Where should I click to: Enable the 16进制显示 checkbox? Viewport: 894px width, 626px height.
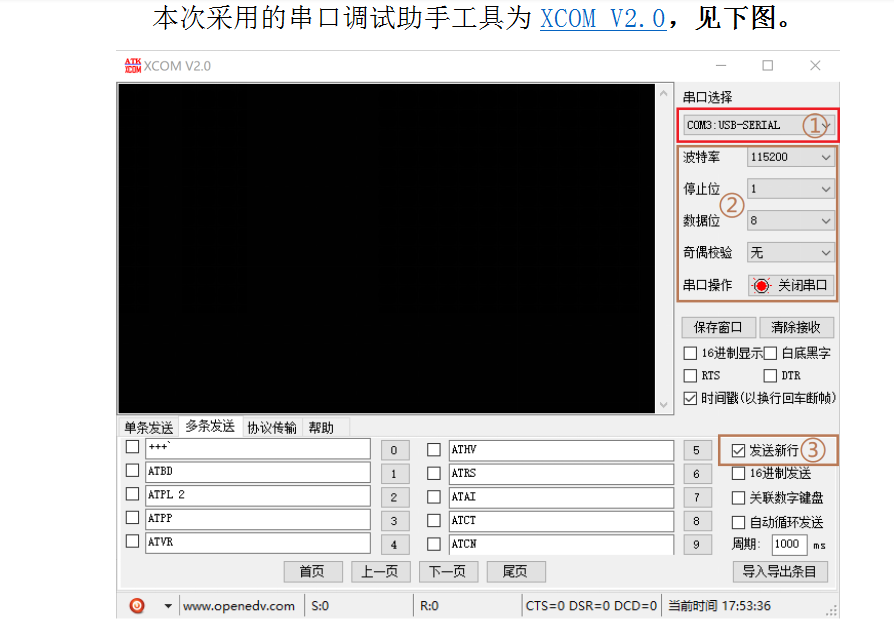click(690, 353)
